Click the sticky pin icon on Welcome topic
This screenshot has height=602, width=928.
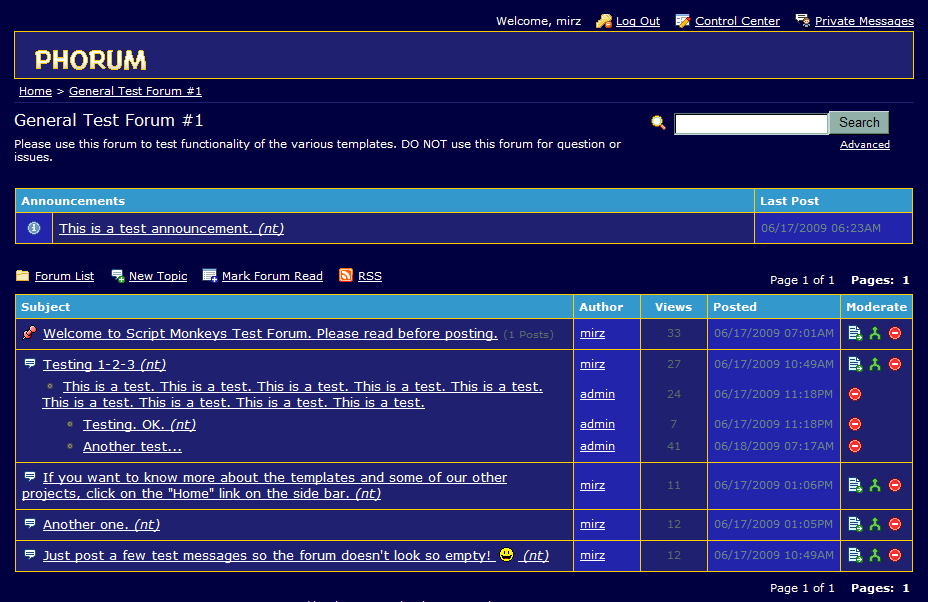click(x=29, y=333)
